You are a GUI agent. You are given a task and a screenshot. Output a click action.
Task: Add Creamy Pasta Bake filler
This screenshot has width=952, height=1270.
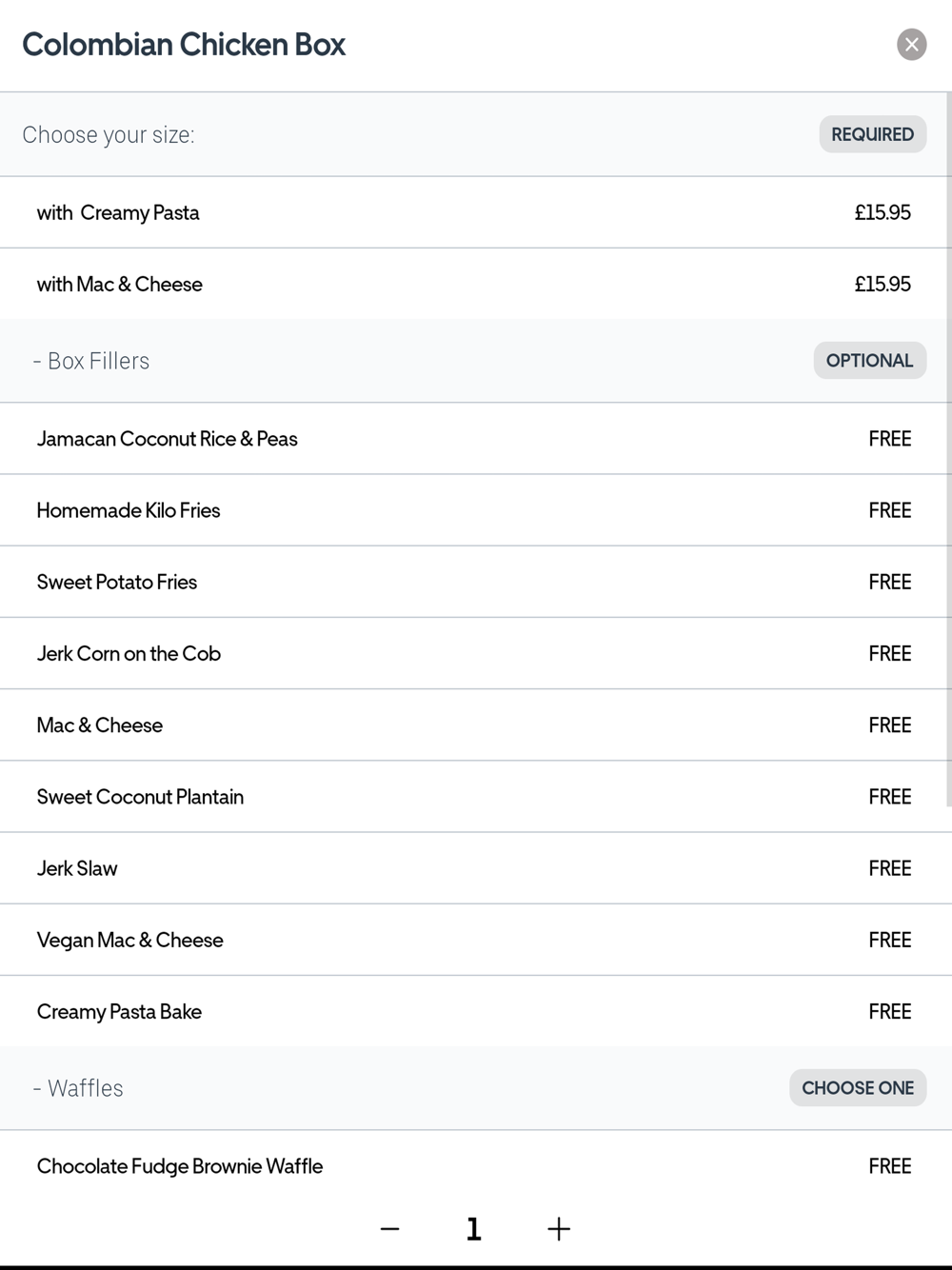pyautogui.click(x=473, y=1011)
